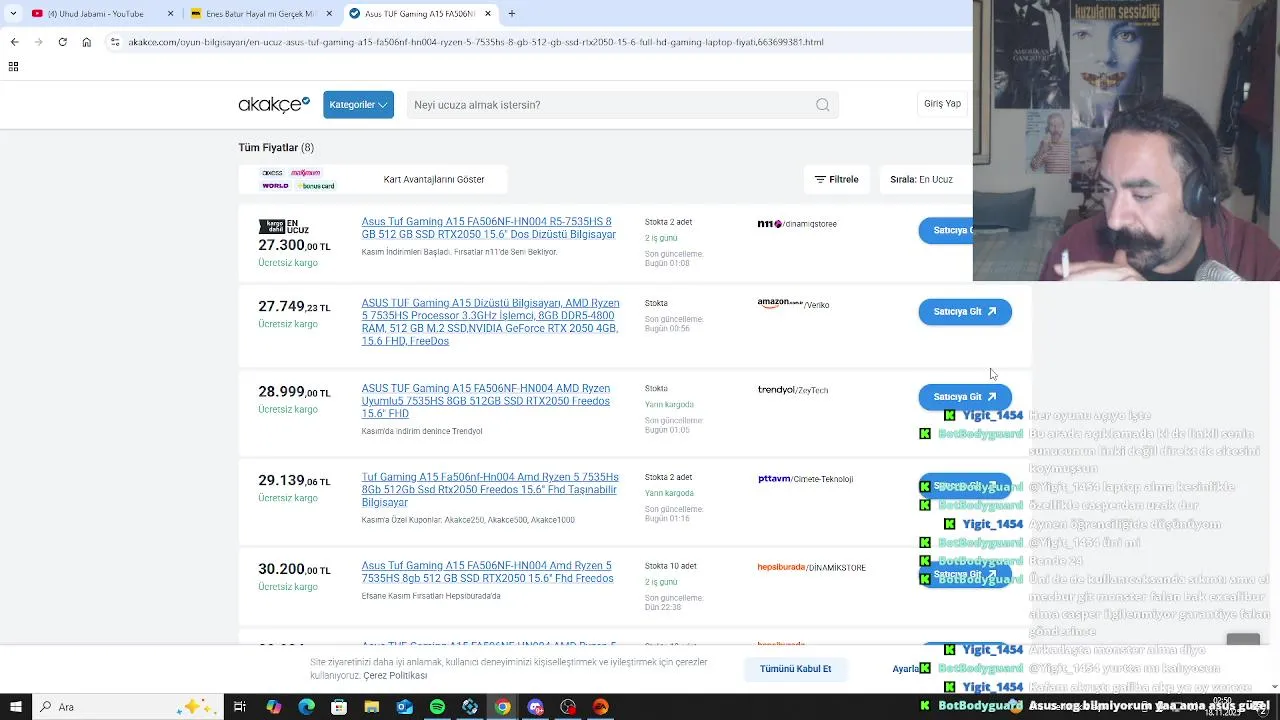Launch Microsoft Copilot from taskbar

point(274,707)
